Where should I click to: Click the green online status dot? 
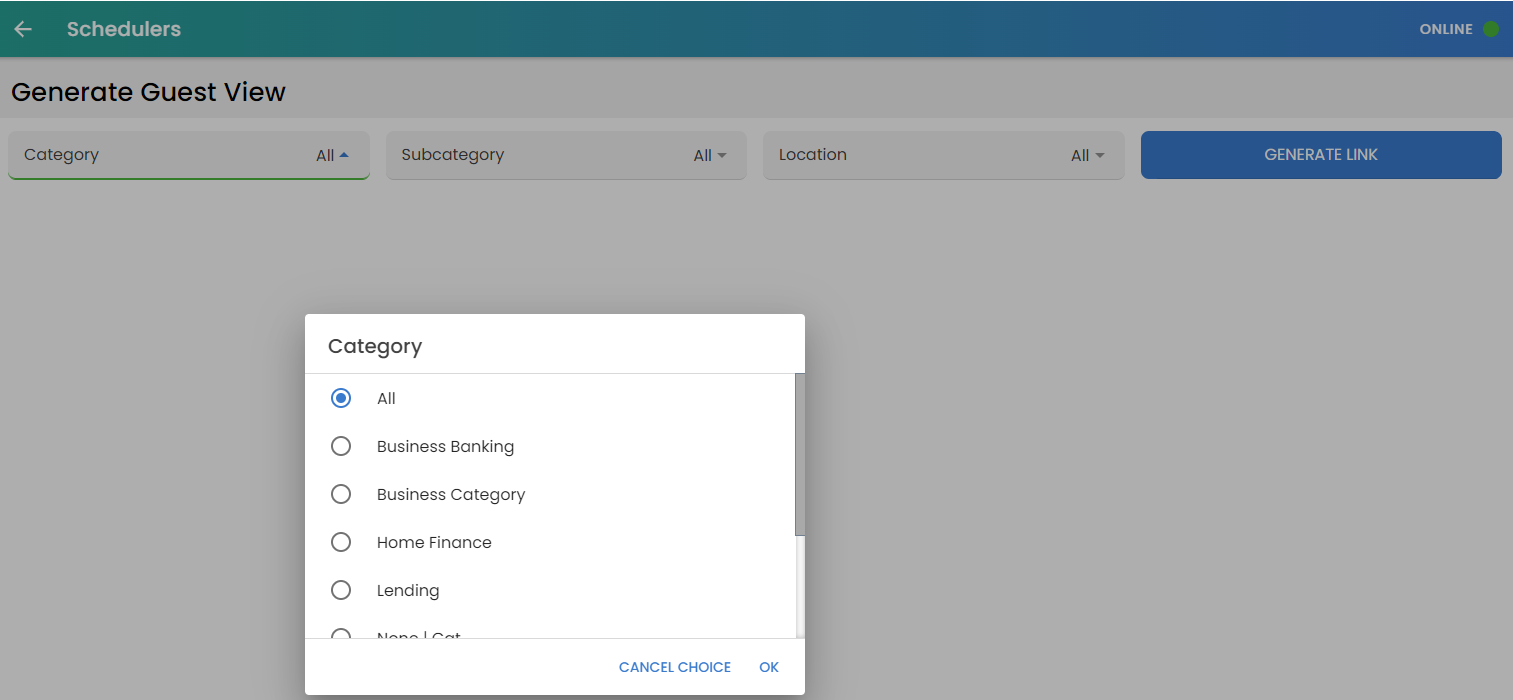1491,29
